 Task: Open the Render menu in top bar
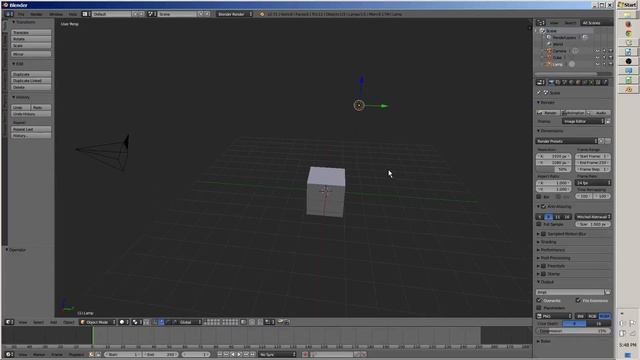[36, 14]
